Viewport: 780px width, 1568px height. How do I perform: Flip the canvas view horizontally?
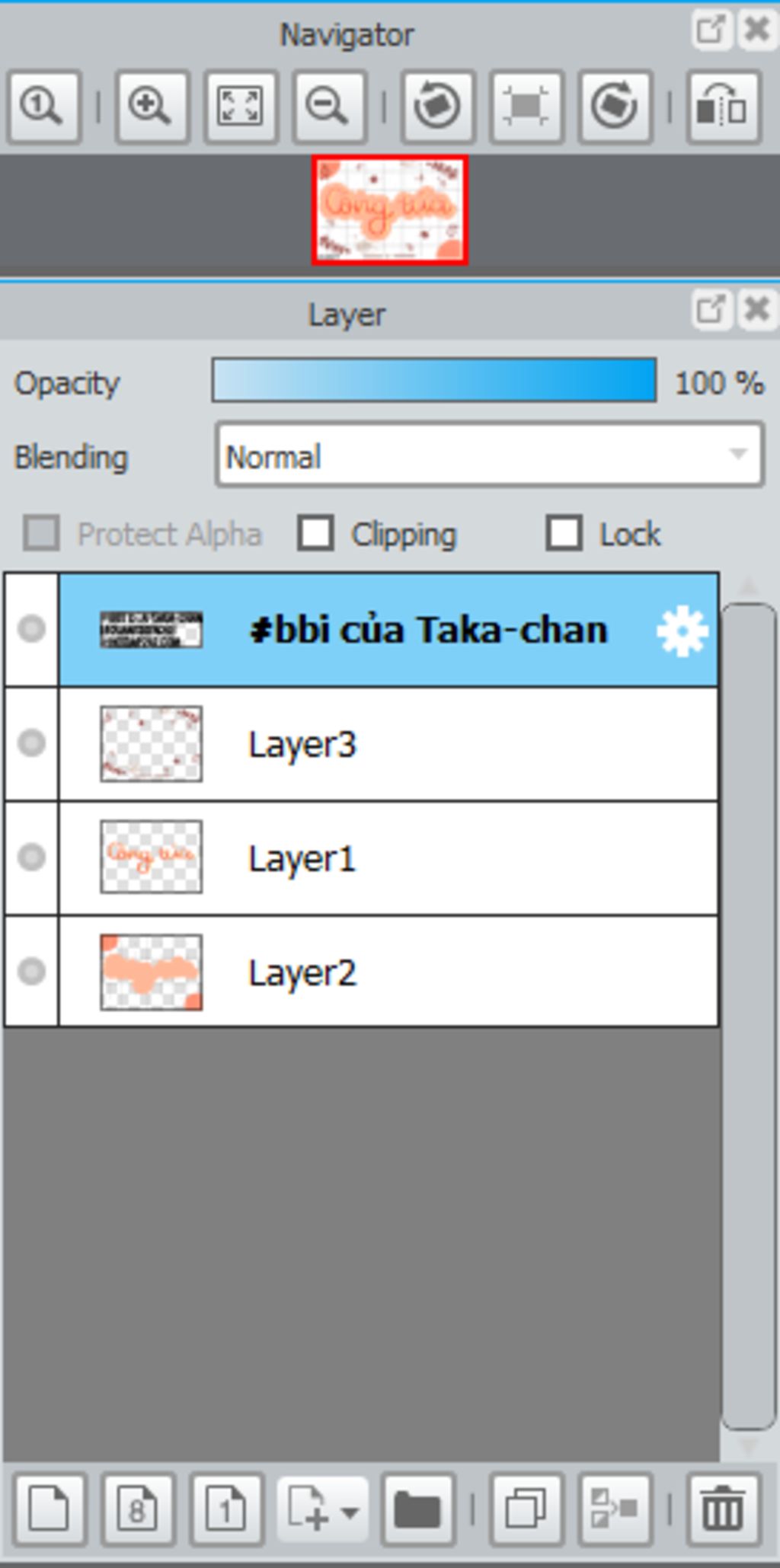point(723,106)
